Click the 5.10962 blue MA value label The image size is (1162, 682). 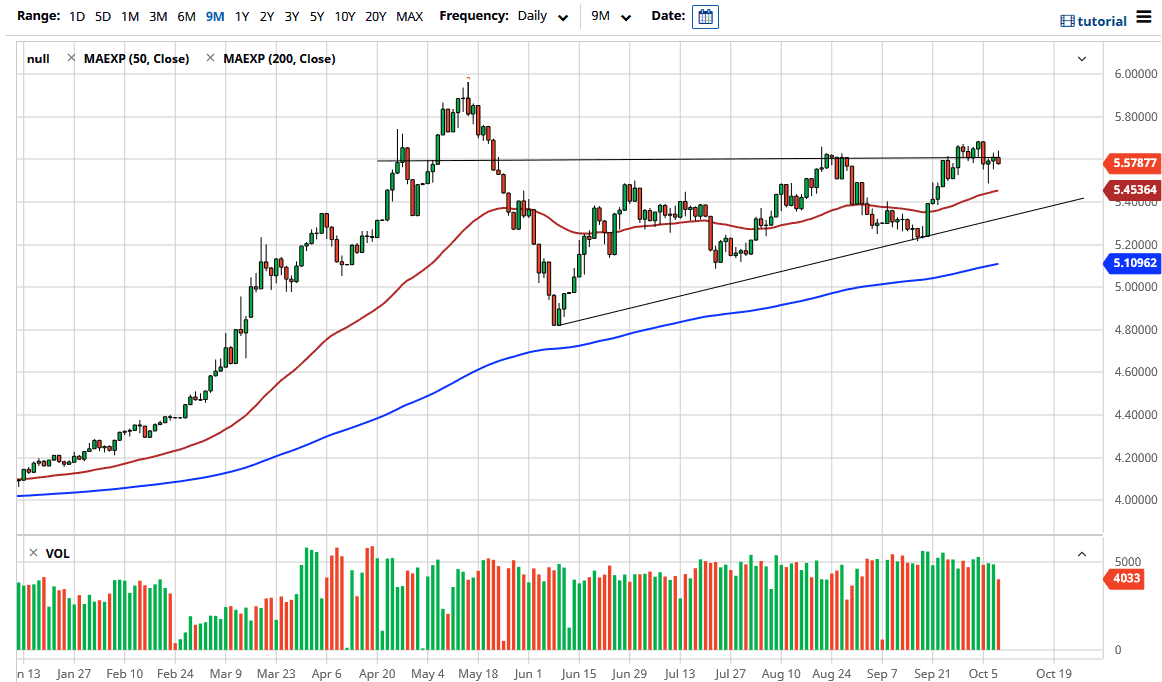(x=1130, y=264)
